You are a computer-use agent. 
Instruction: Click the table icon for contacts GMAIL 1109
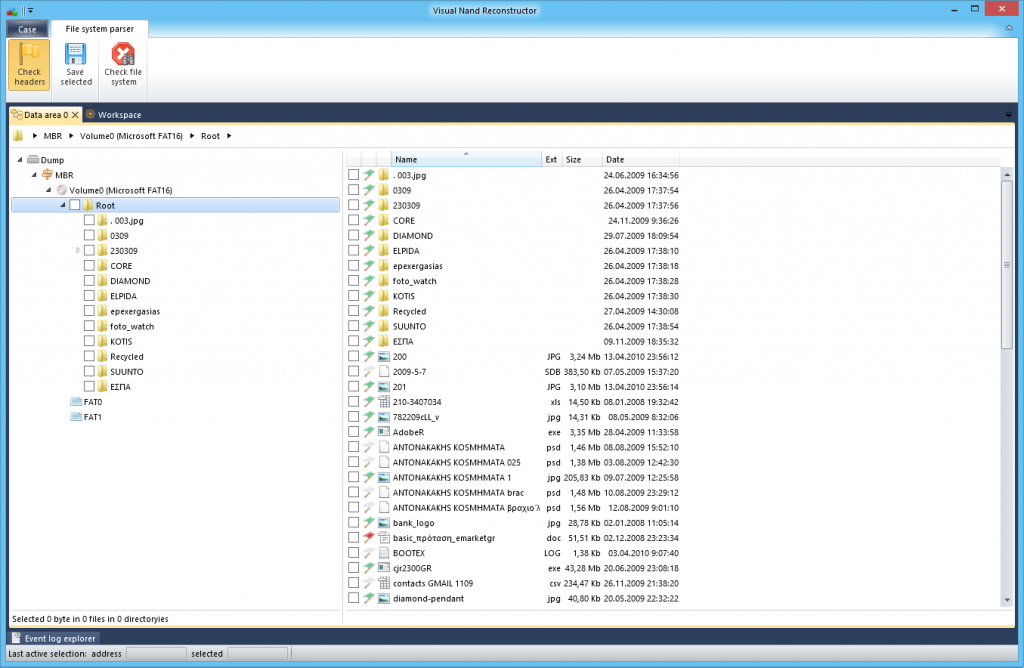tap(384, 583)
